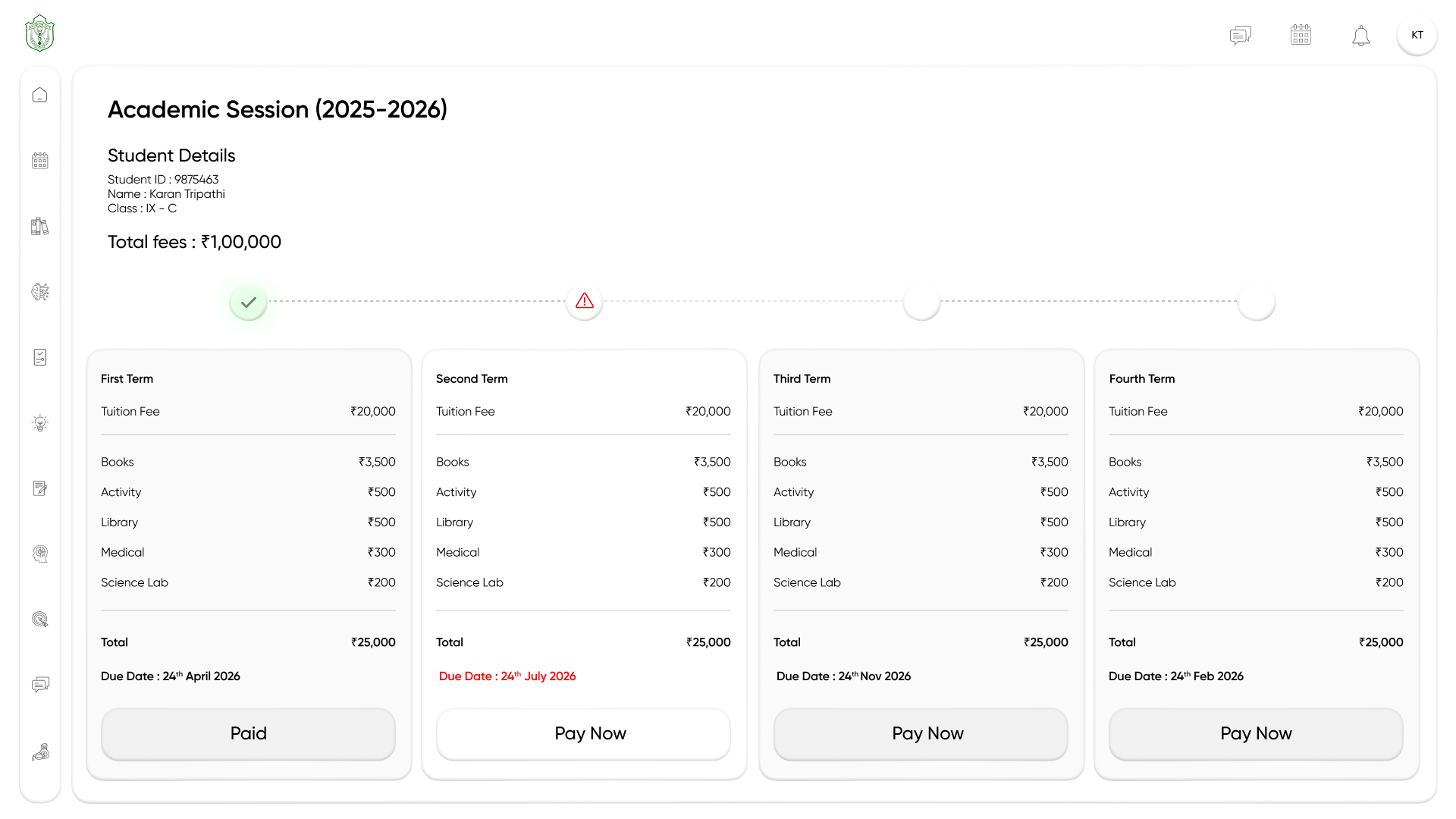
Task: Select the library books icon
Action: pyautogui.click(x=39, y=226)
